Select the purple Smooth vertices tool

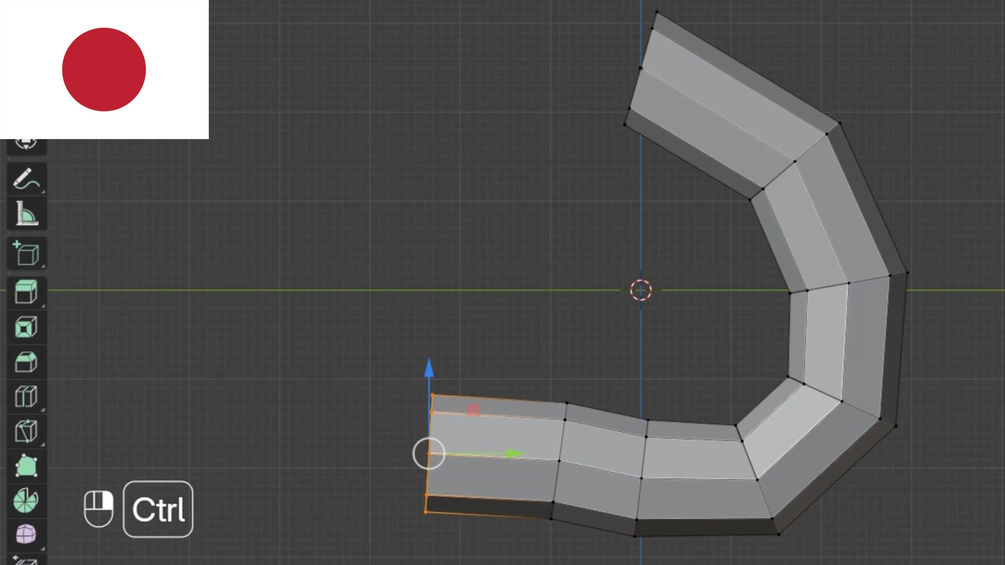click(26, 534)
